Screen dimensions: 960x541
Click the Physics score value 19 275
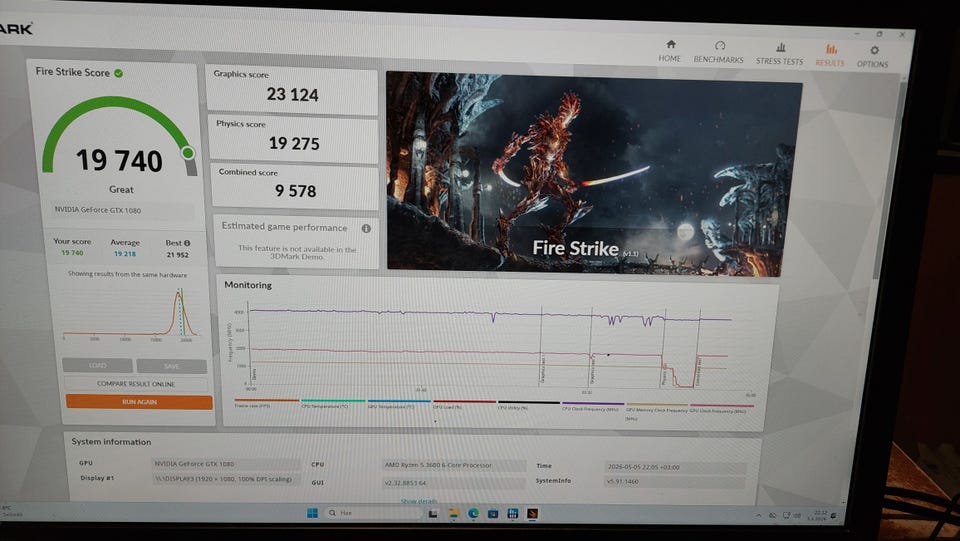tap(294, 143)
